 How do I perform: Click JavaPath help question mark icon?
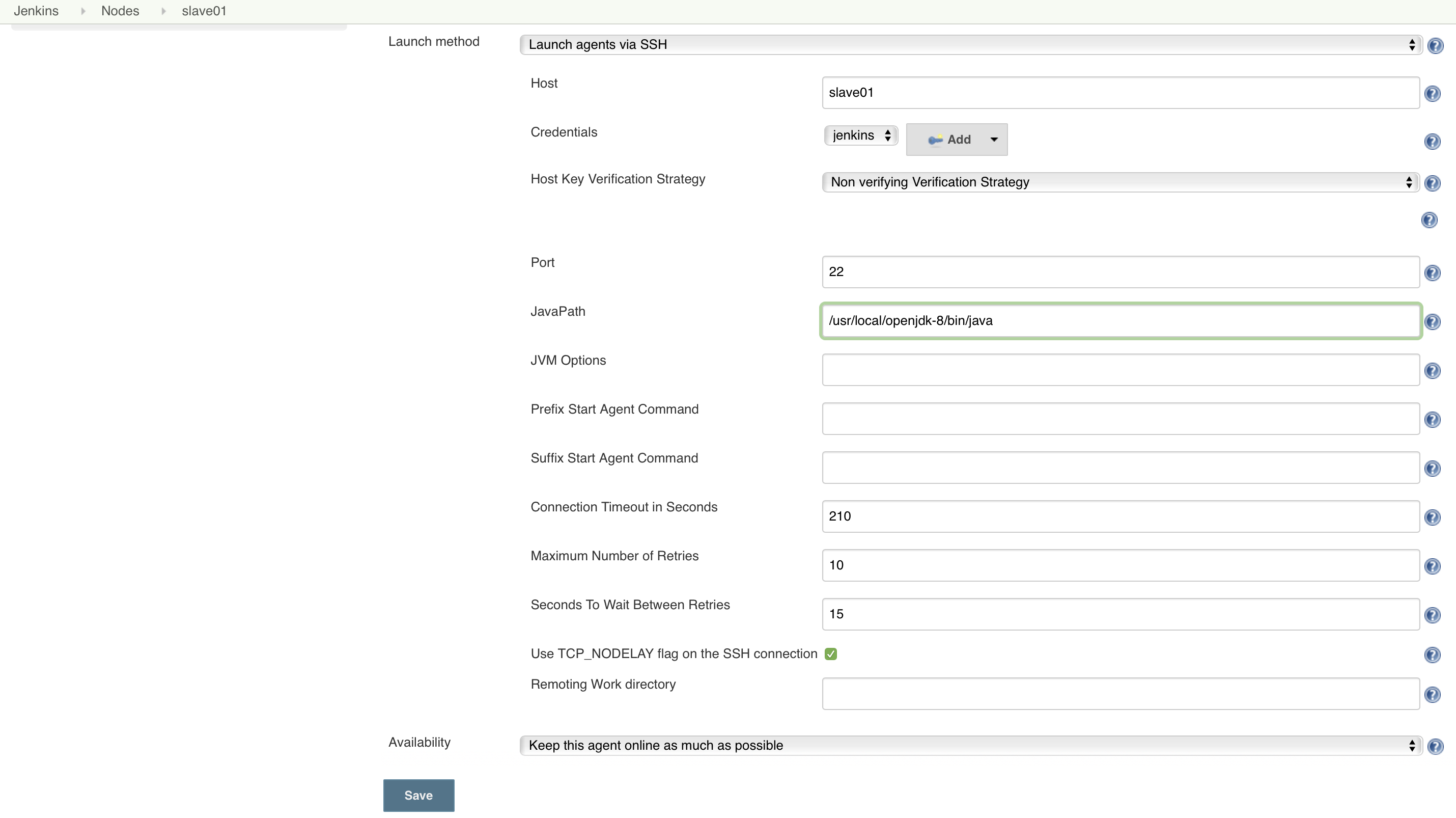pos(1432,322)
